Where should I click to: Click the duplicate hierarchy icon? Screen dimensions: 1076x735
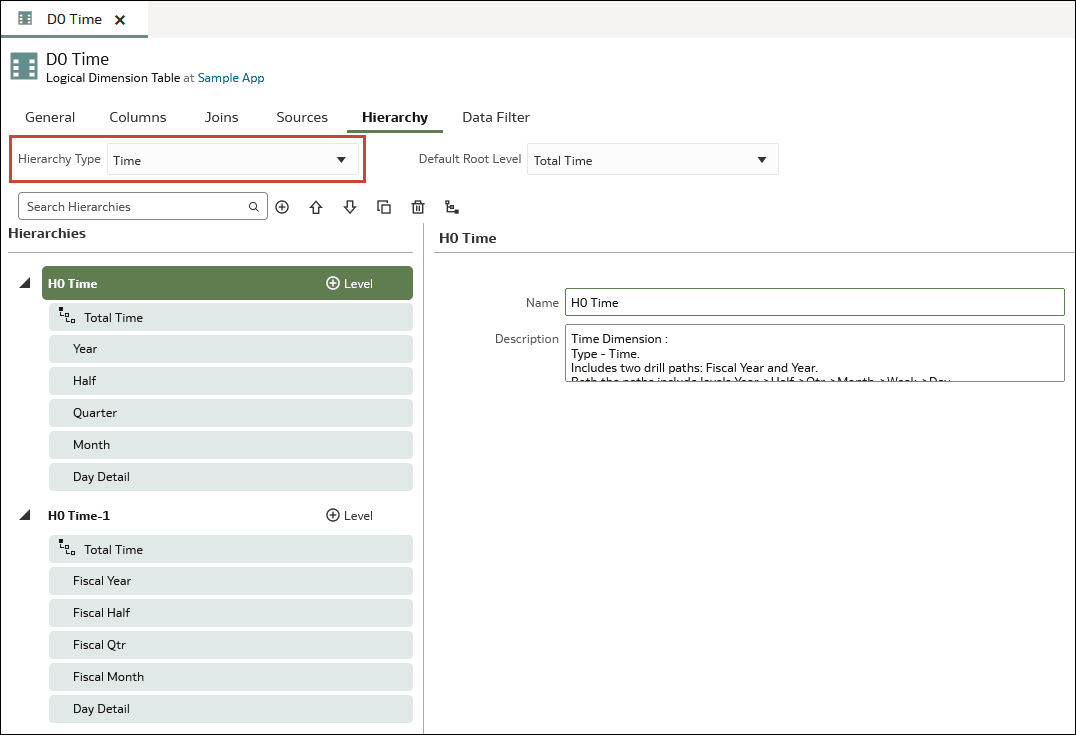click(x=384, y=207)
